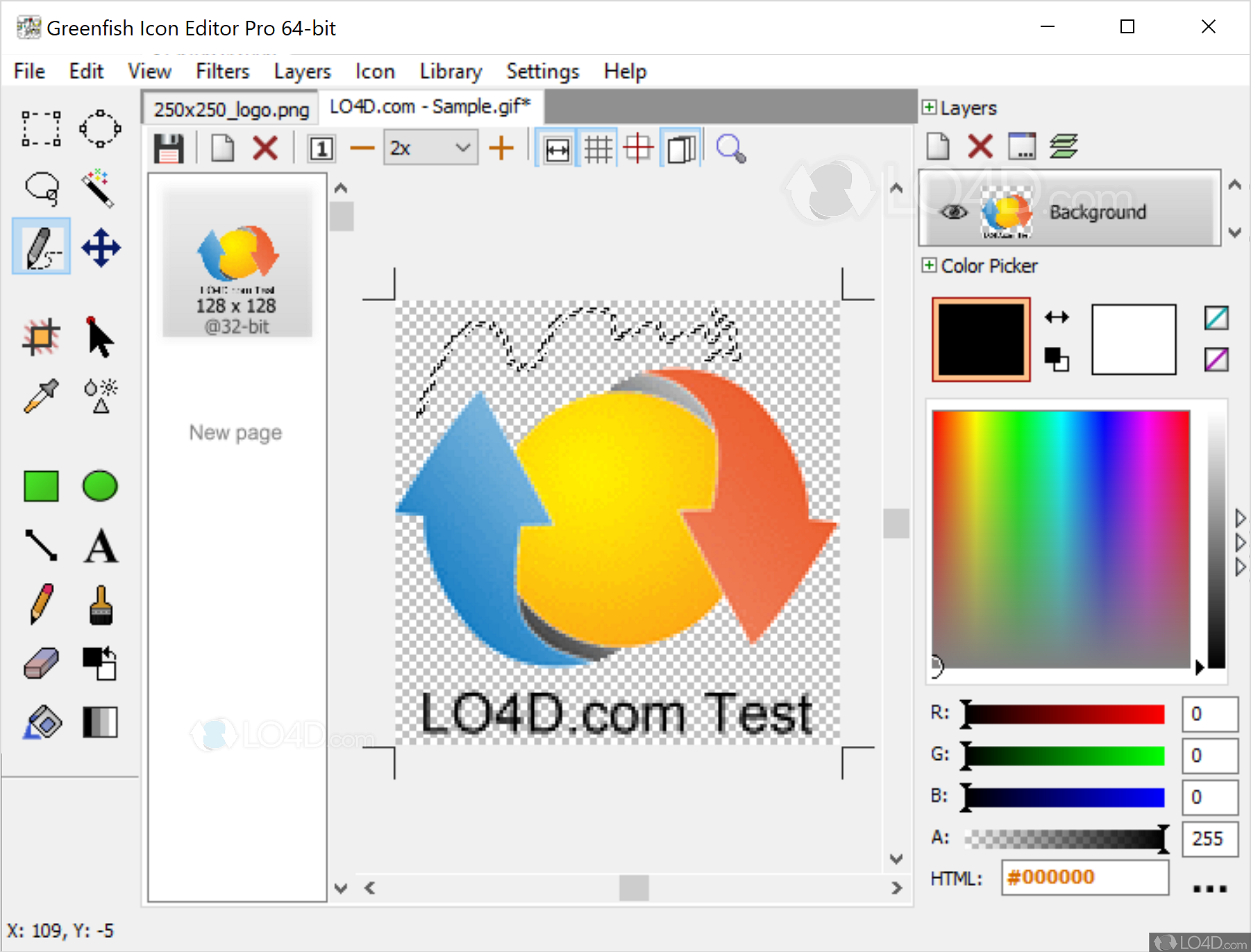Choose the green Rectangle shape tool

tap(41, 486)
